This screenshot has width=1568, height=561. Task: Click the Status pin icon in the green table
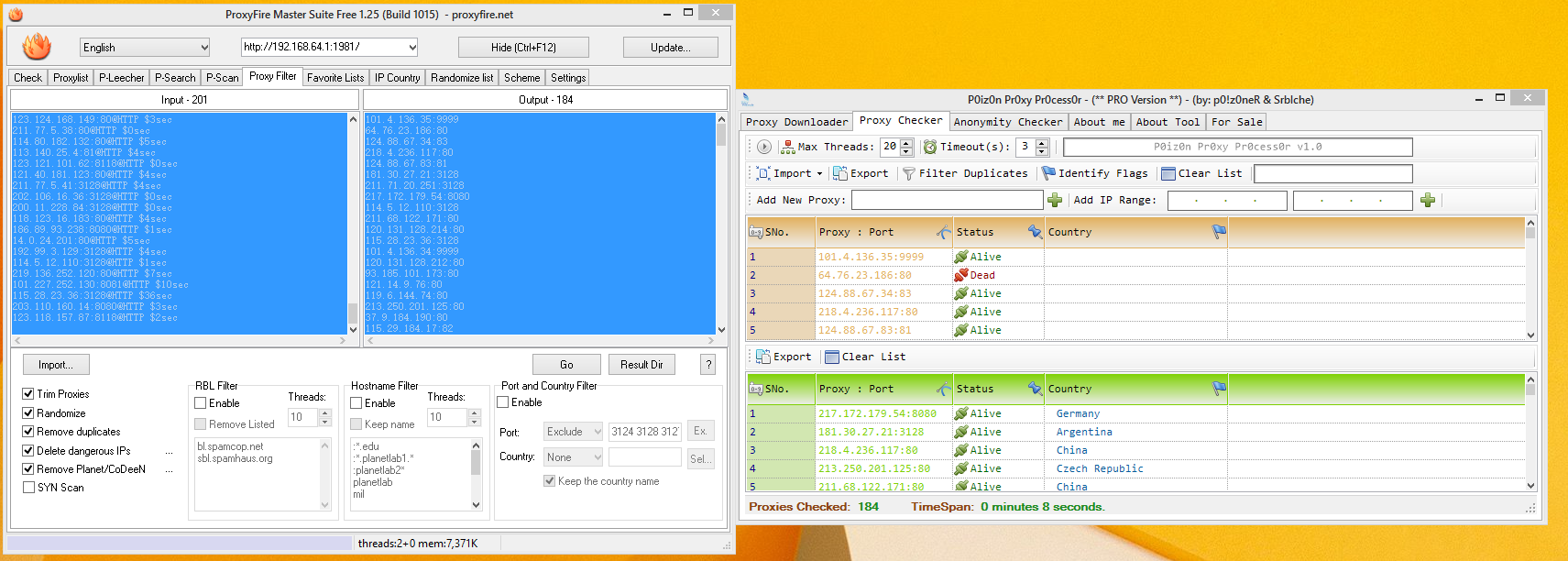coord(1035,389)
